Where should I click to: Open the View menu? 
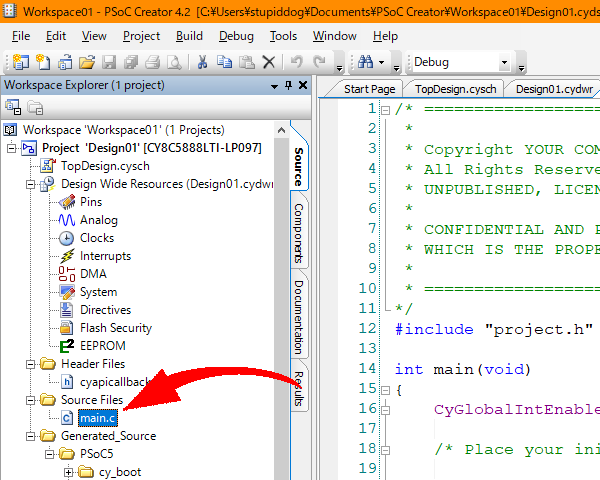[94, 36]
